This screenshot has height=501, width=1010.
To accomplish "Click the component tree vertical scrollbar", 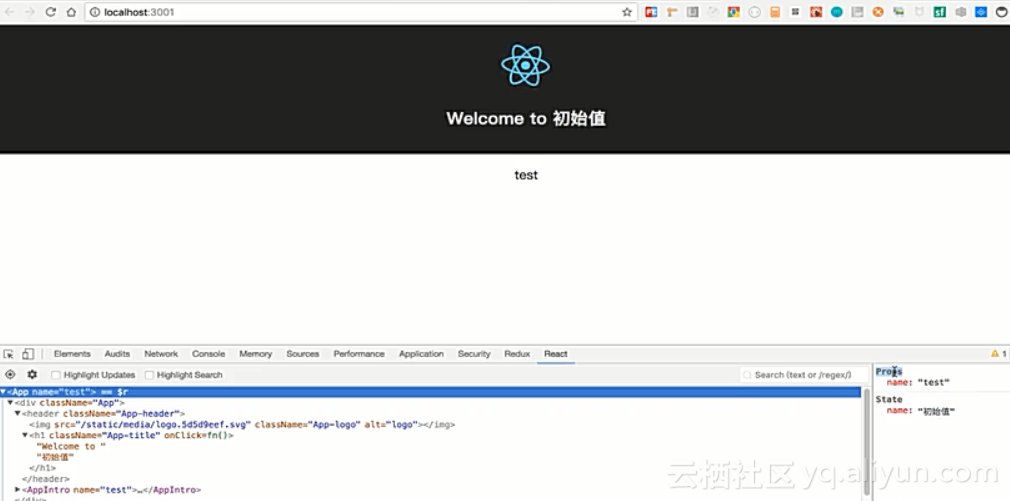I will [866, 444].
